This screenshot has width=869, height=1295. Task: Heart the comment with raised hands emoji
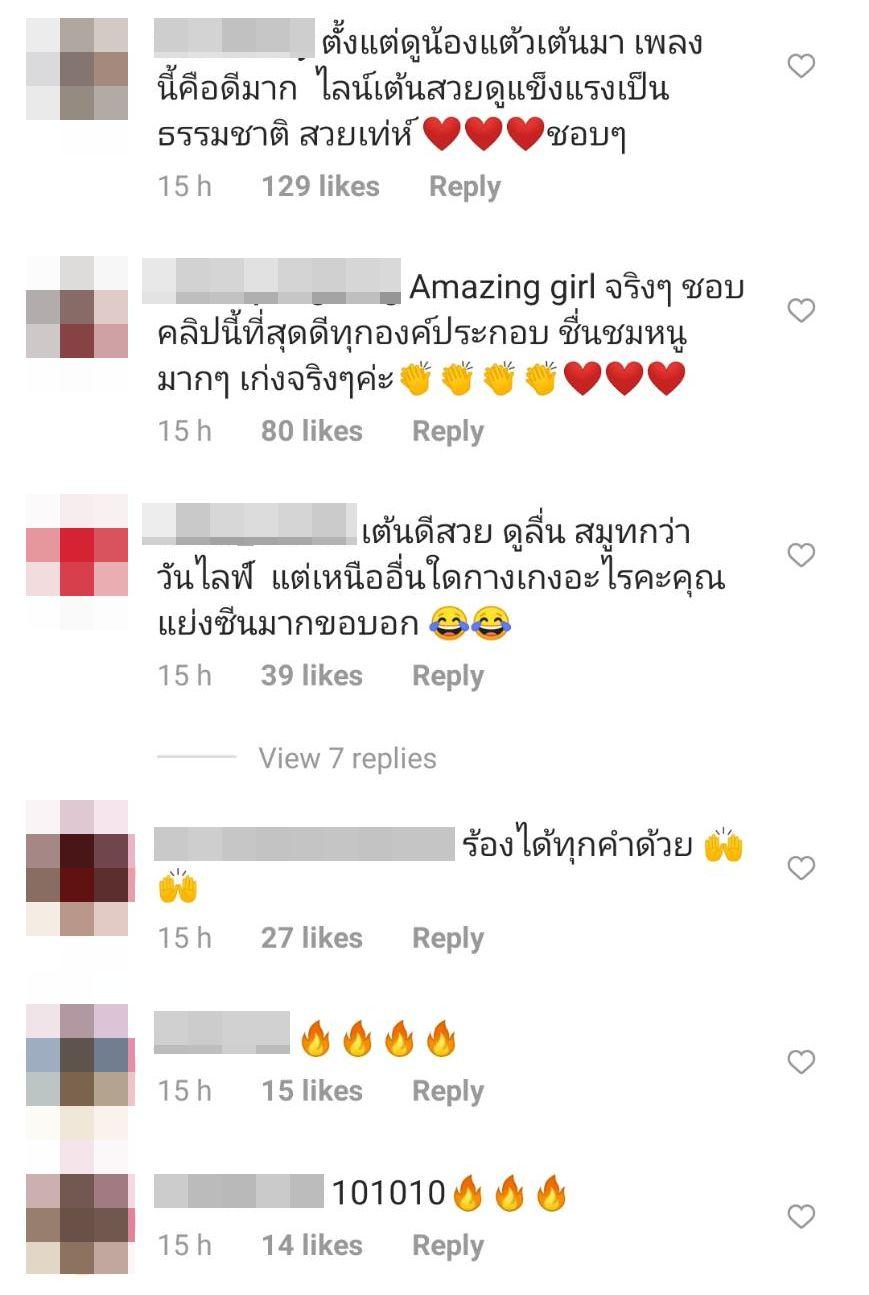tap(801, 868)
